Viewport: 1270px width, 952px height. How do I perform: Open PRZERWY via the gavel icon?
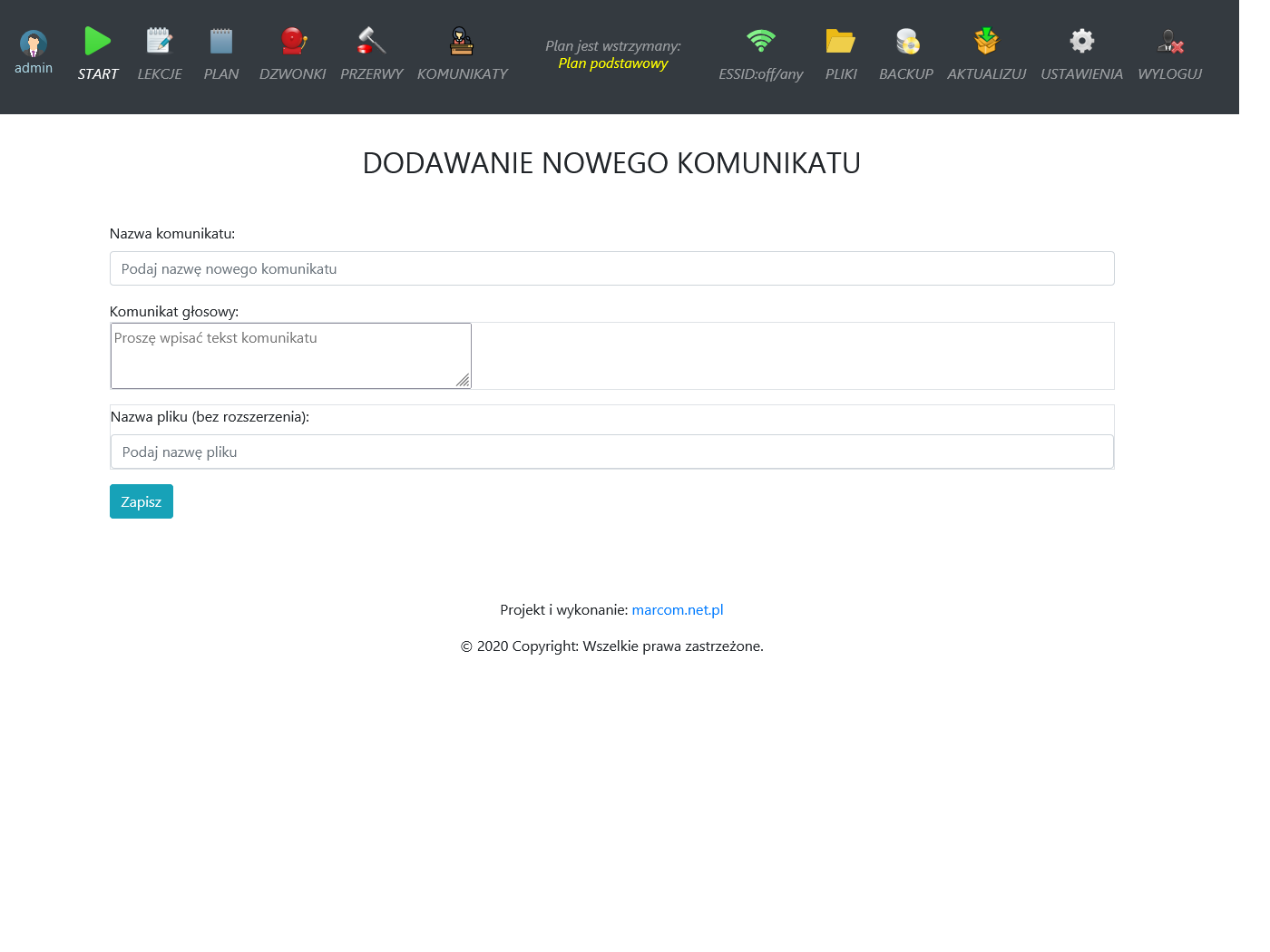click(x=371, y=41)
